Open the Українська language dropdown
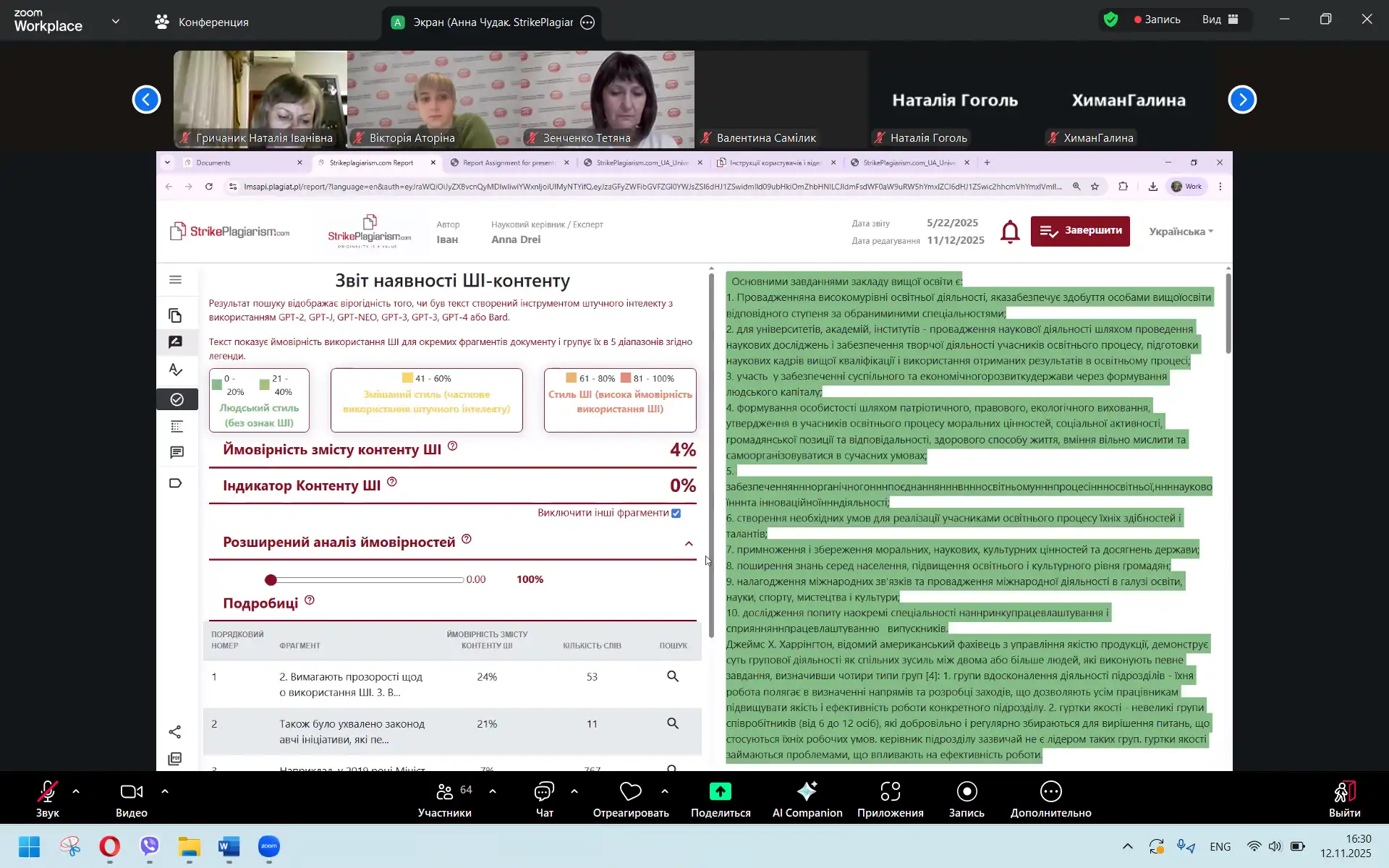 [1181, 231]
